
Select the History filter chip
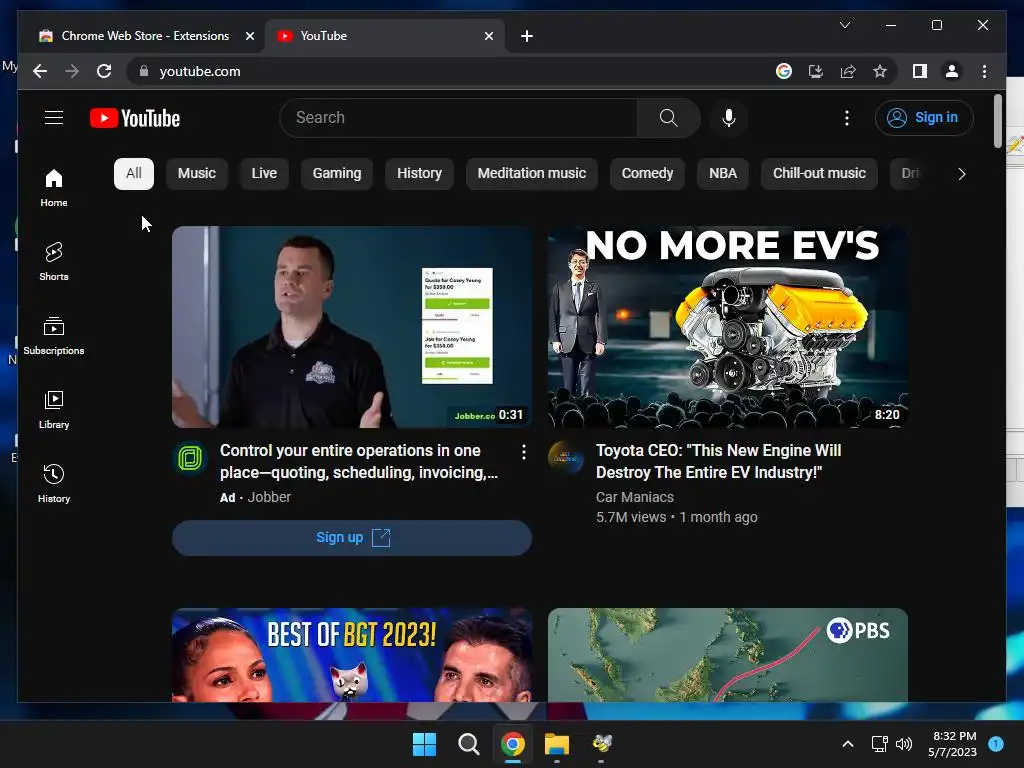point(419,174)
